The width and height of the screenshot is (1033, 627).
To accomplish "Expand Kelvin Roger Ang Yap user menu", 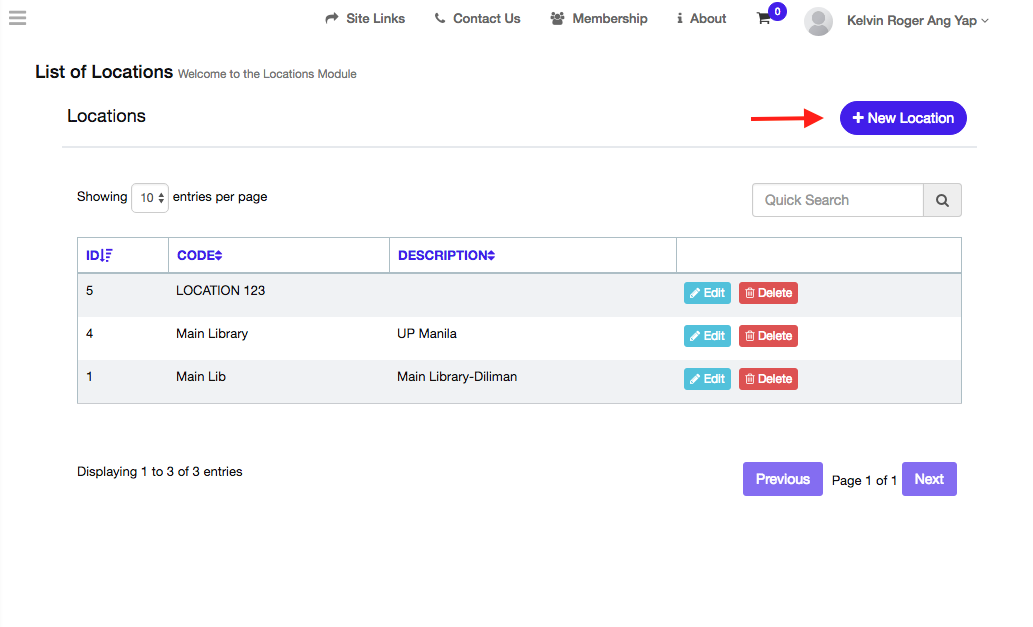I will pos(917,20).
